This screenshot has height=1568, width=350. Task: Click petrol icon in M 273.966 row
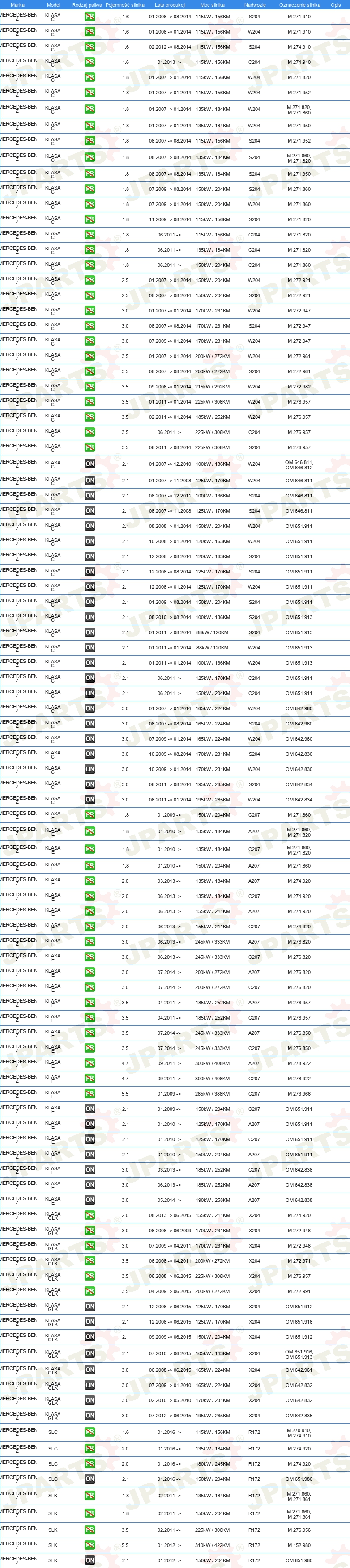tap(90, 1094)
